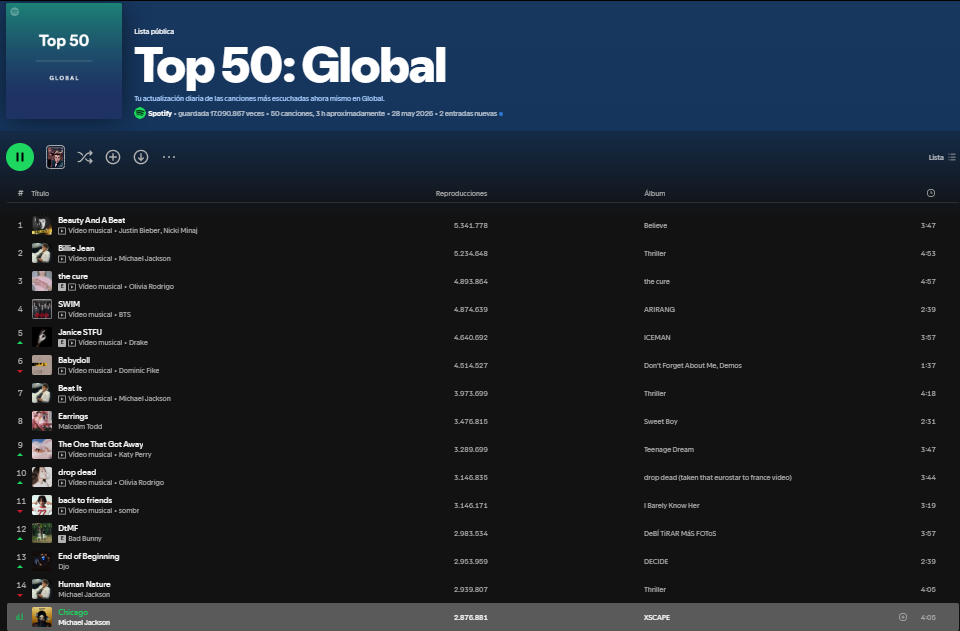Open Malcolm Todd artist link

click(x=80, y=427)
